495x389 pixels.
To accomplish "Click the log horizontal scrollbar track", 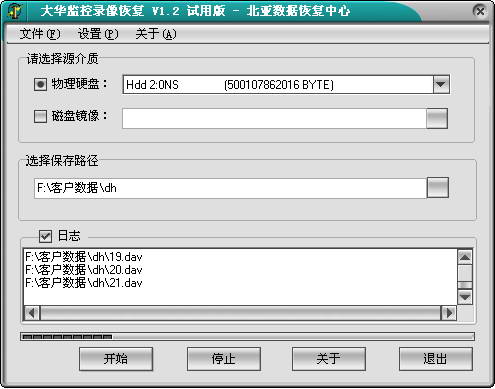I will (x=240, y=313).
